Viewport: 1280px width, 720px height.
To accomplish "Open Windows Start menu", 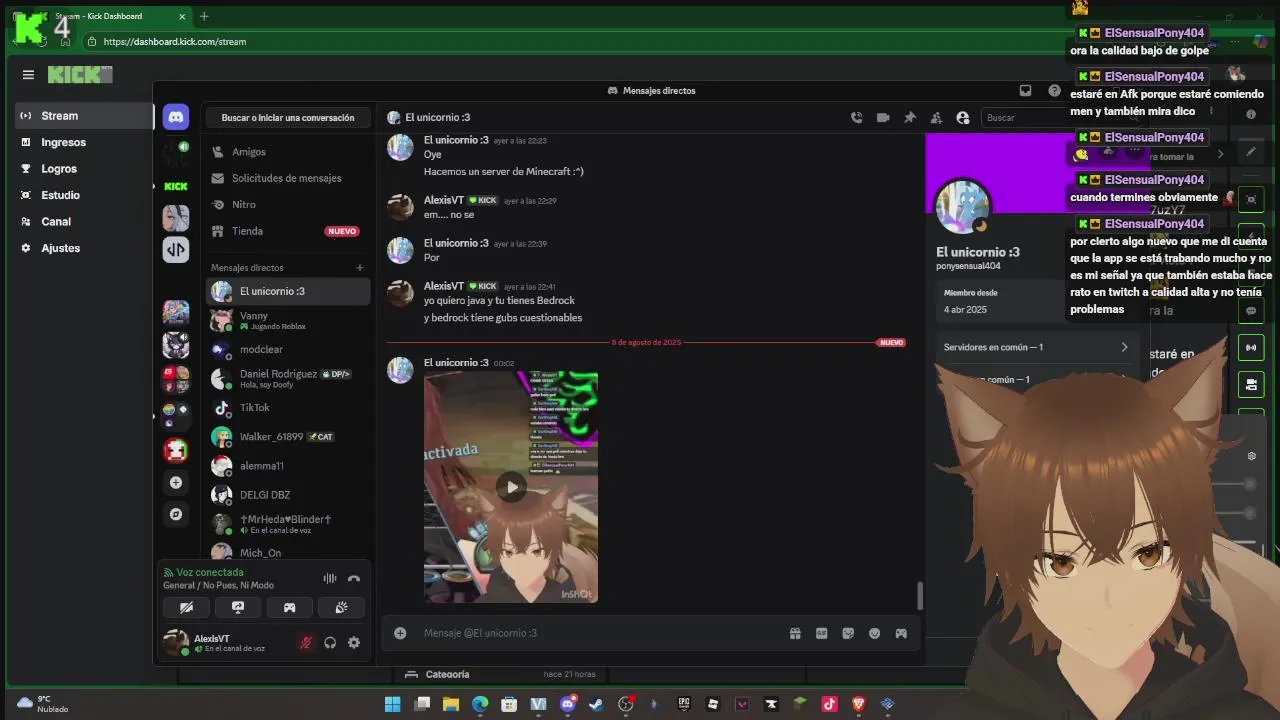I will coord(393,704).
